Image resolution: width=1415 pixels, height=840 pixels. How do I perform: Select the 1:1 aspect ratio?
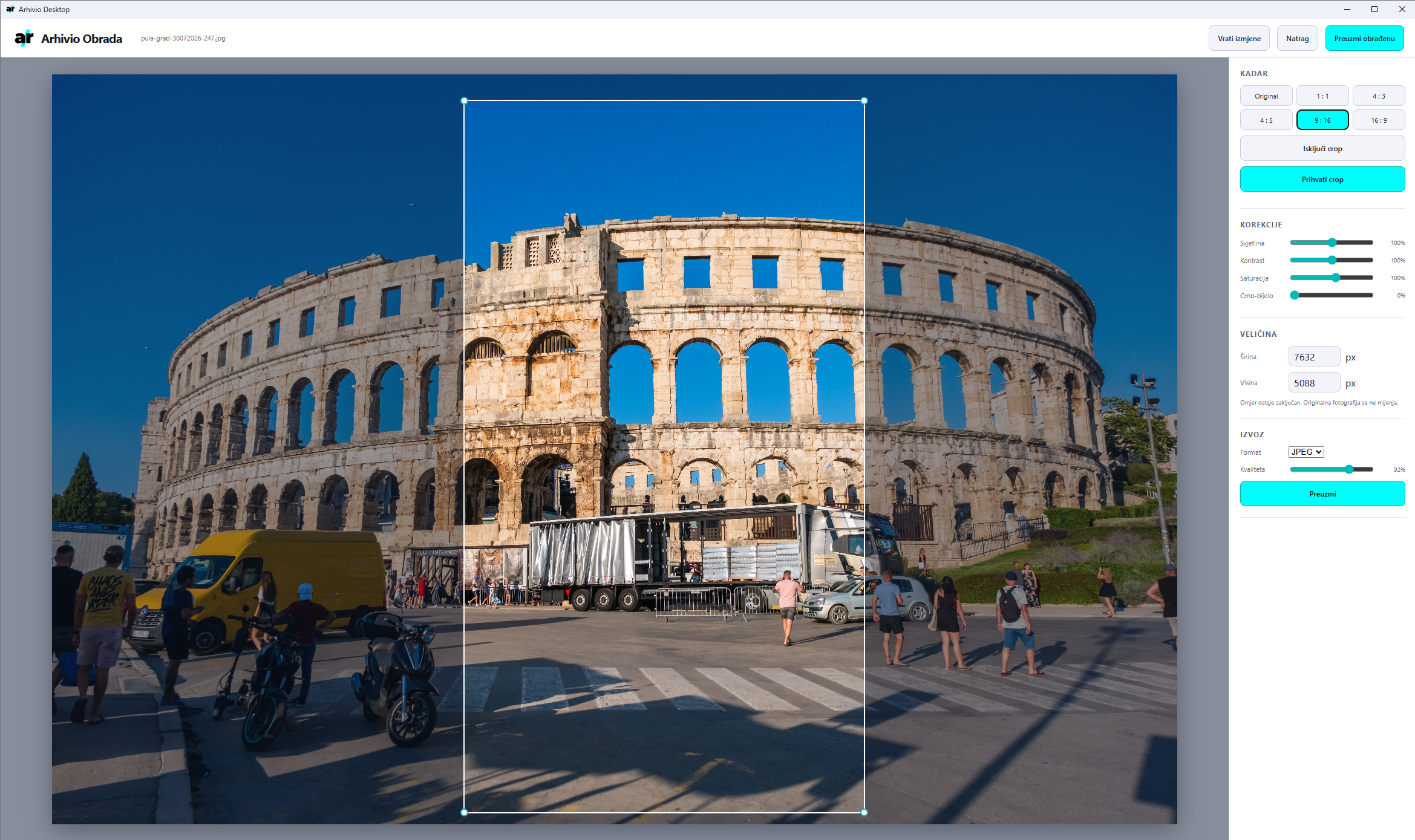tap(1322, 96)
